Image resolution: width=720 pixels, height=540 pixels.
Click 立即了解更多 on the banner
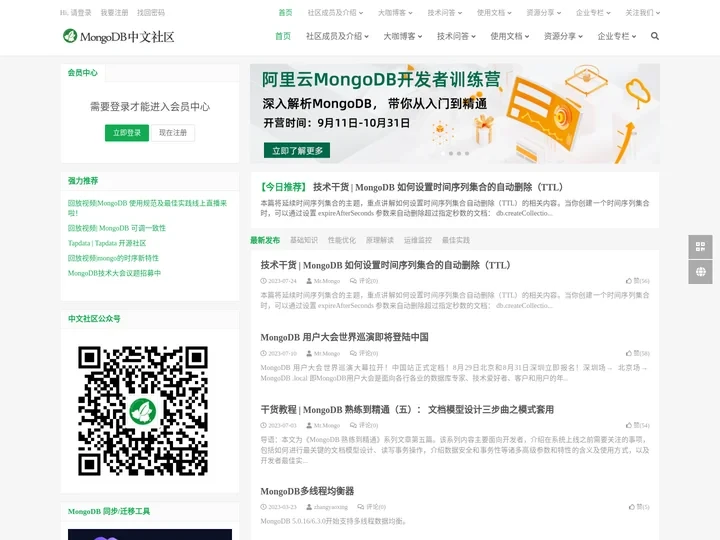coord(297,150)
